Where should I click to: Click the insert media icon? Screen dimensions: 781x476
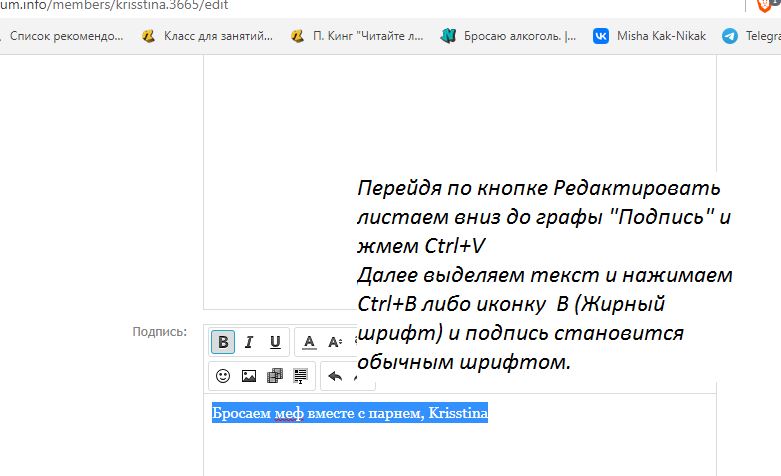275,376
